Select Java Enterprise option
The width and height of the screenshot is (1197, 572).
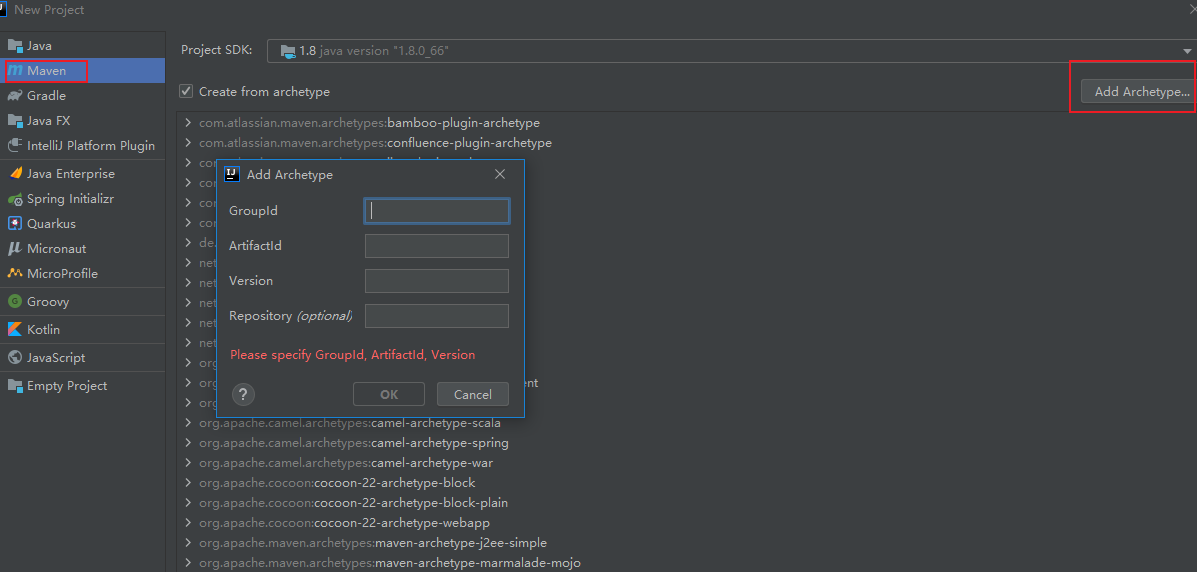(x=82, y=173)
